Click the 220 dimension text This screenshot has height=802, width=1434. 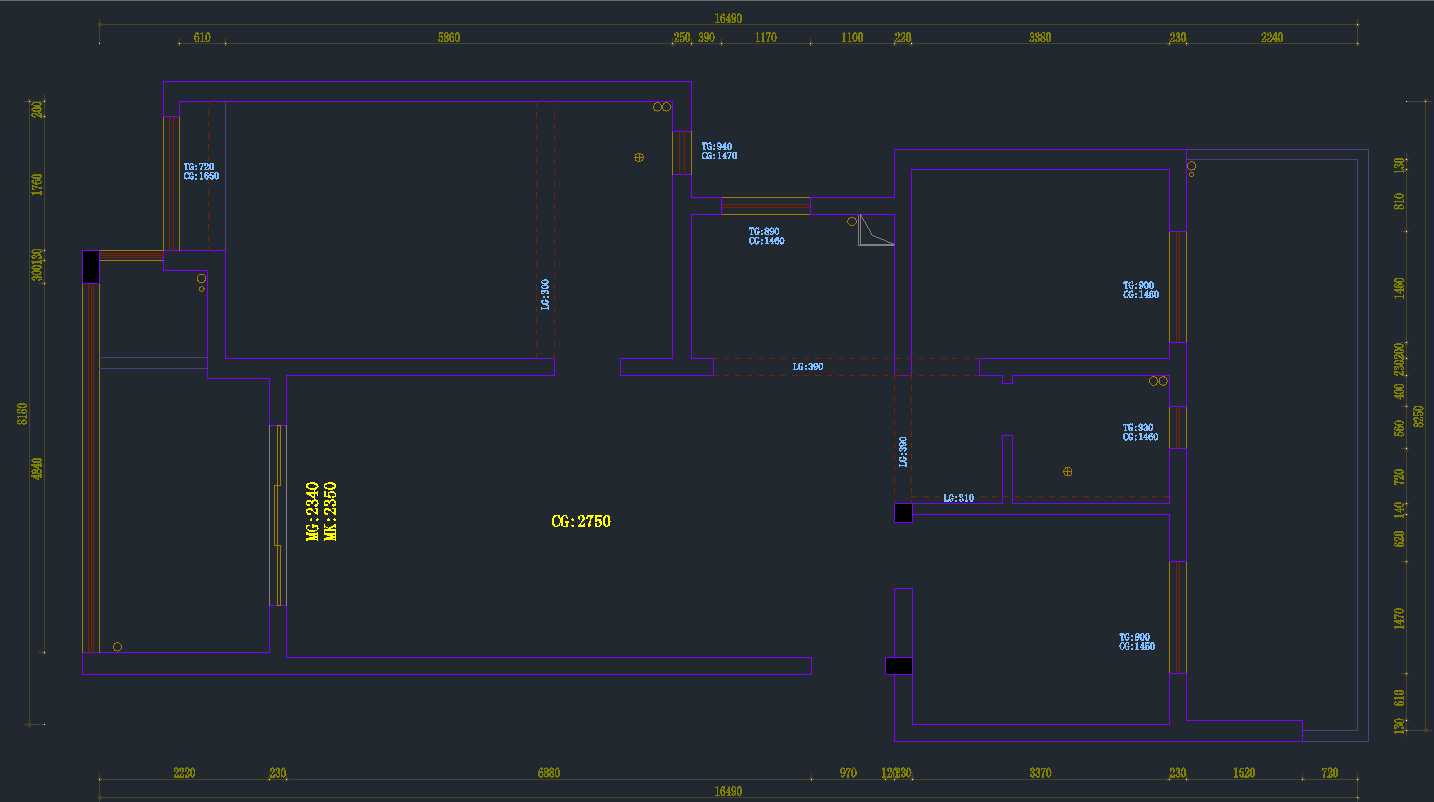tap(903, 38)
